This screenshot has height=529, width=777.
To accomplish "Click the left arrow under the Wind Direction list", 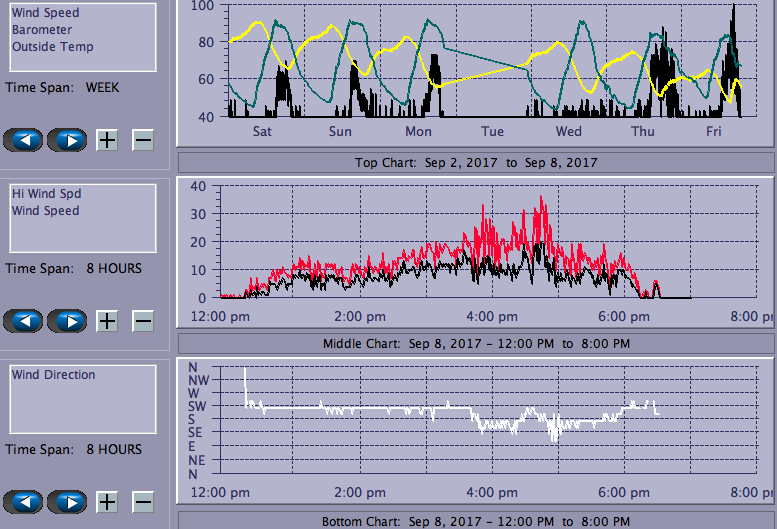I will (x=24, y=502).
